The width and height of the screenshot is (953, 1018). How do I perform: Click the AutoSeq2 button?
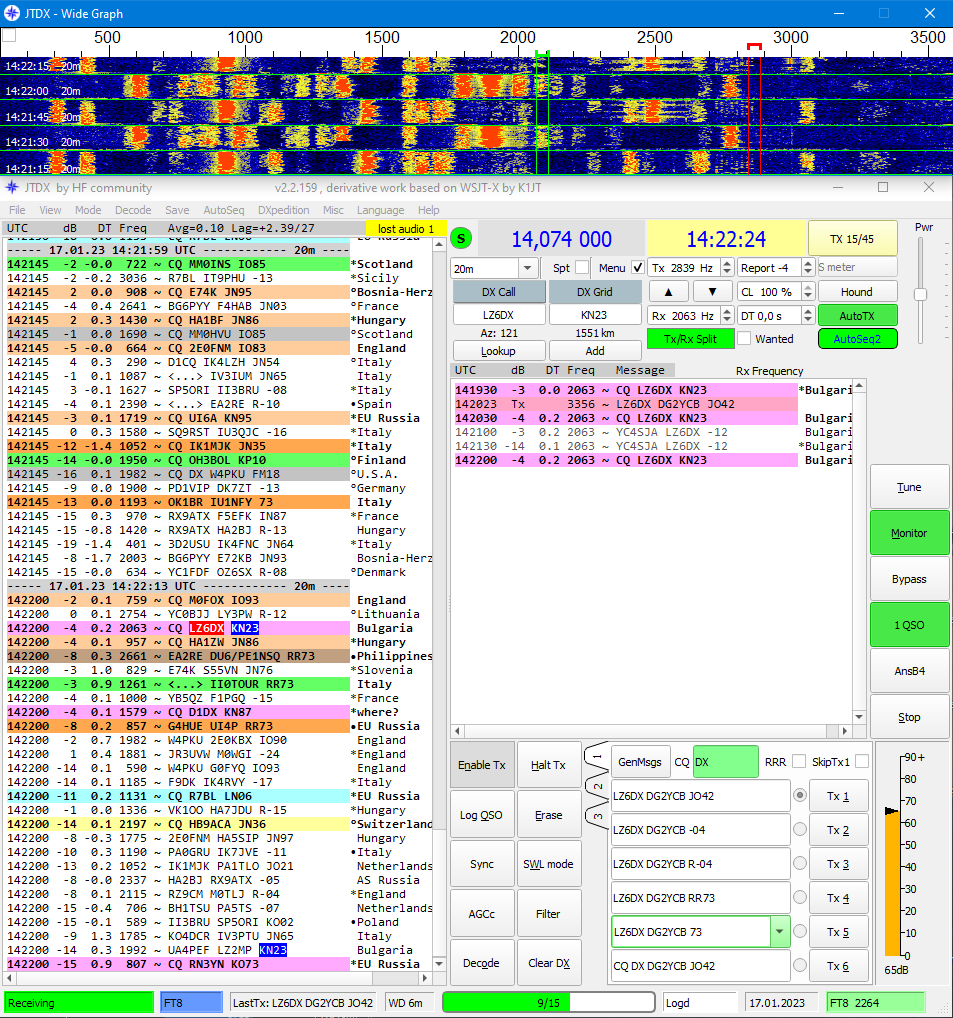pyautogui.click(x=857, y=338)
